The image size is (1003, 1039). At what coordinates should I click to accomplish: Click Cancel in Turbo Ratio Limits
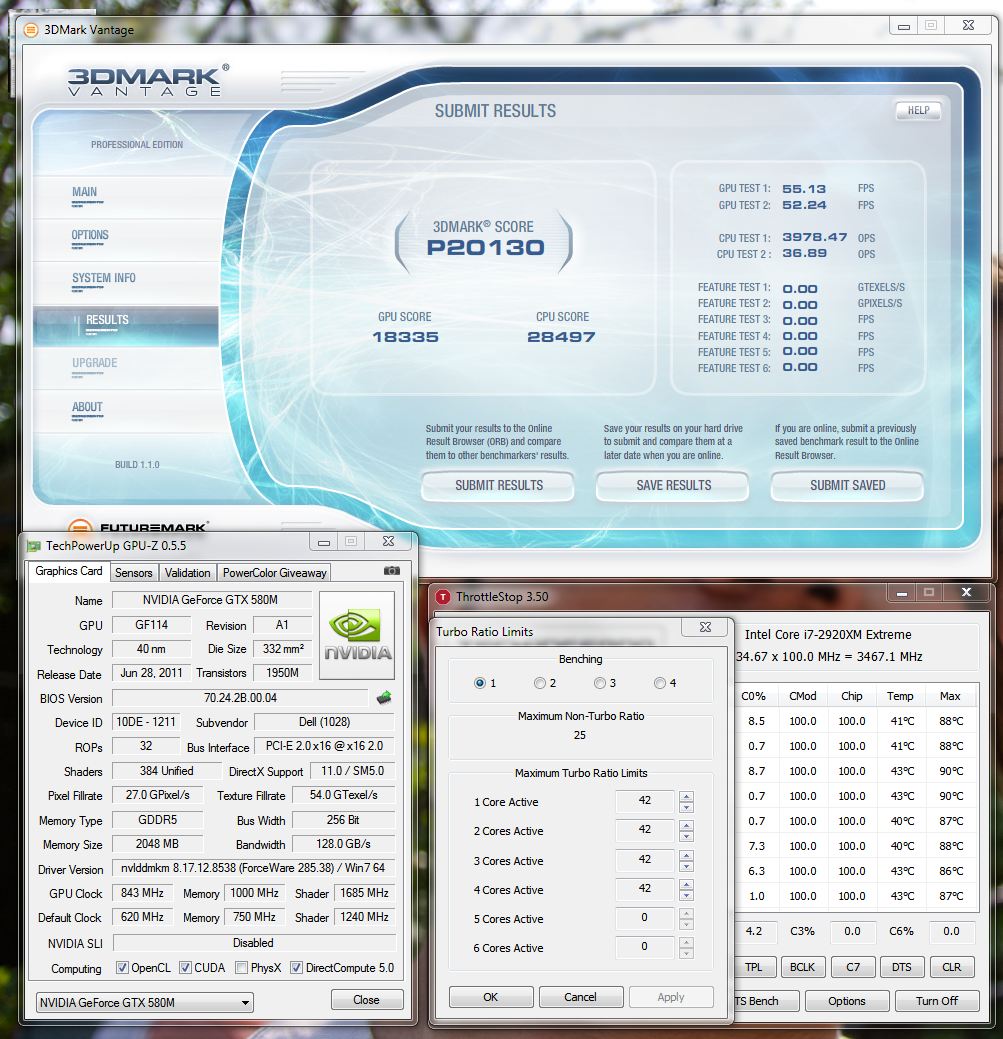click(581, 997)
